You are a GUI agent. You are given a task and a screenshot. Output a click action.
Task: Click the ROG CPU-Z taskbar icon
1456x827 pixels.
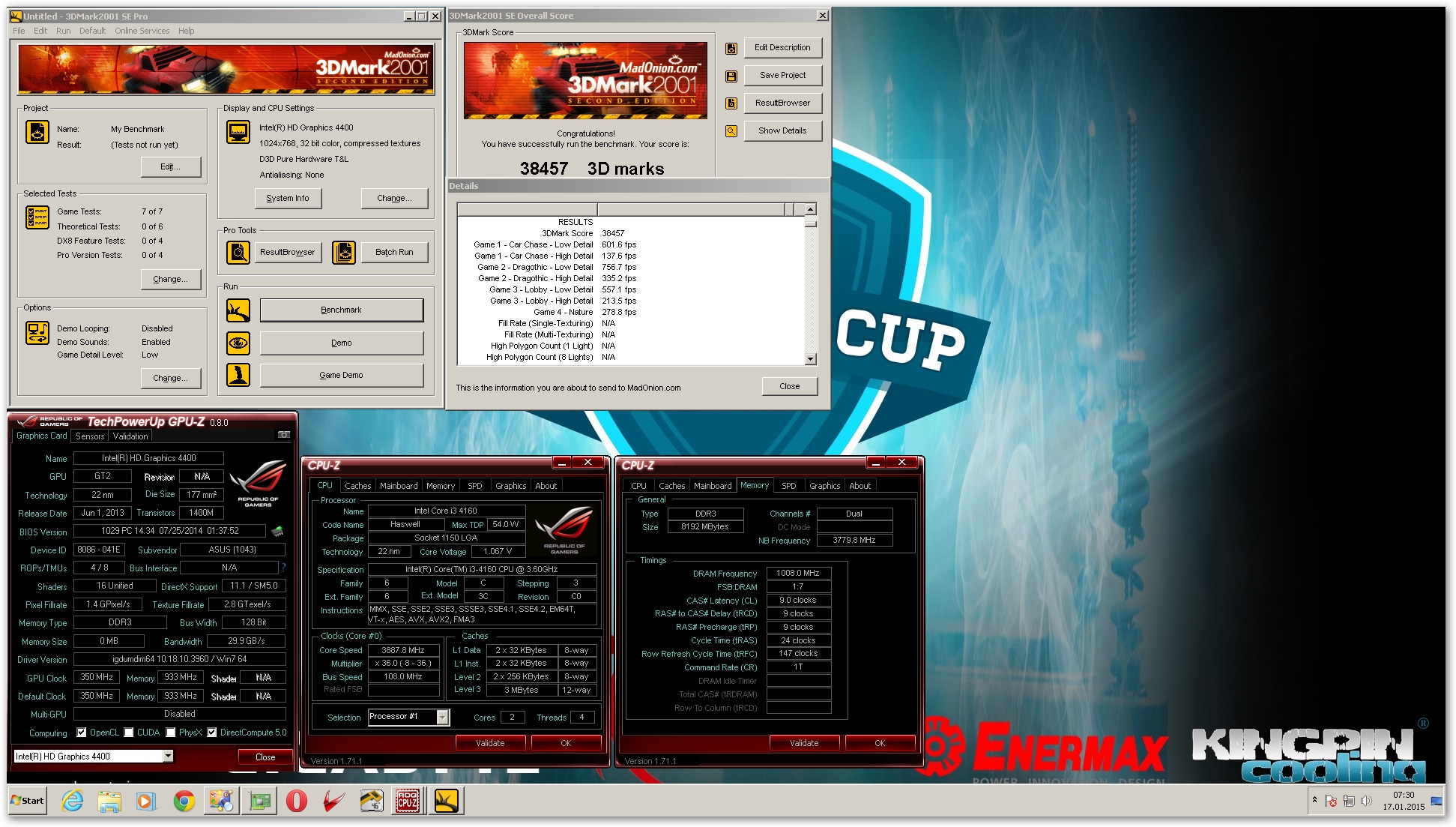click(408, 802)
